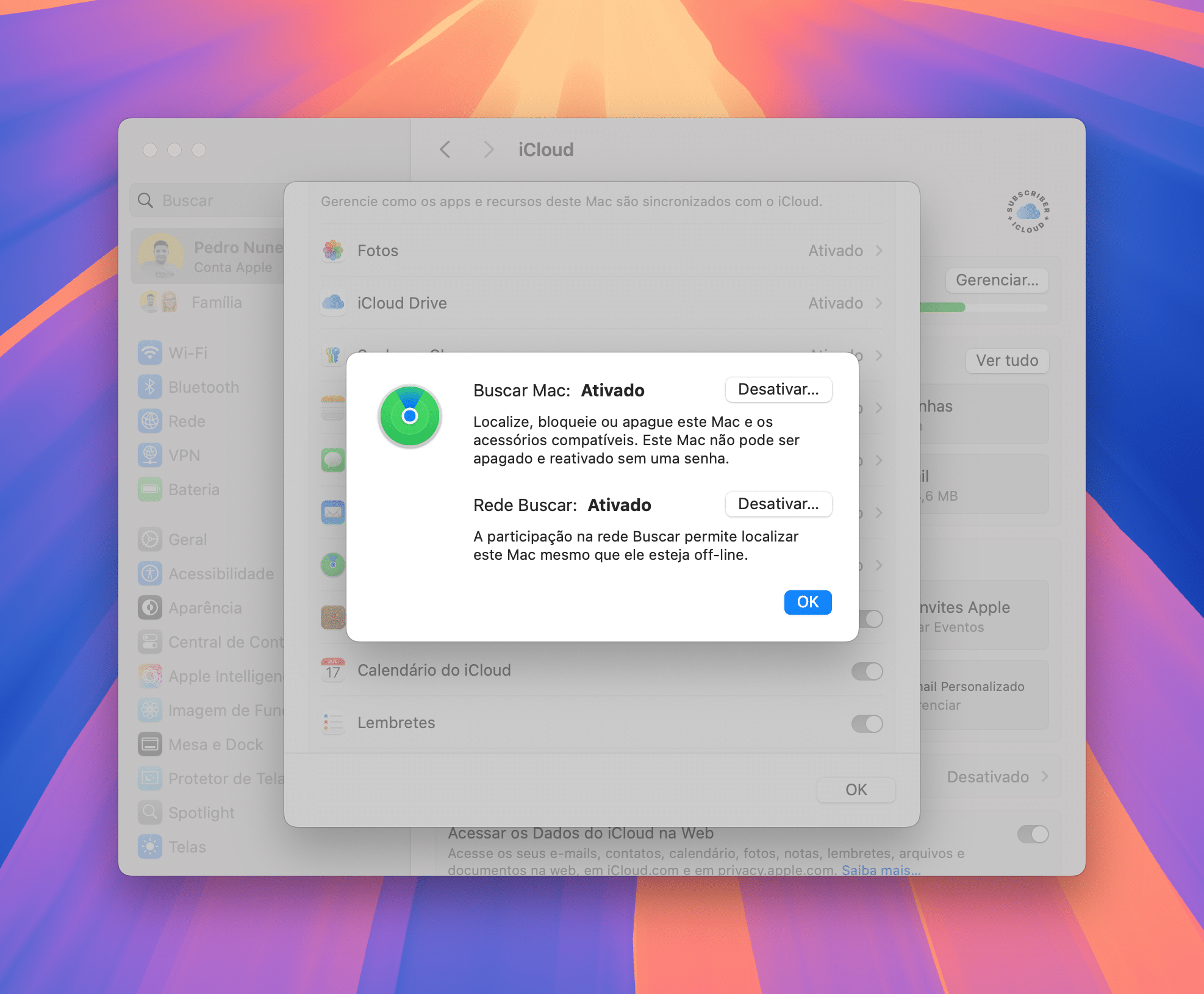Viewport: 1204px width, 994px height.
Task: Click the Mesa e Dock icon
Action: [x=150, y=745]
